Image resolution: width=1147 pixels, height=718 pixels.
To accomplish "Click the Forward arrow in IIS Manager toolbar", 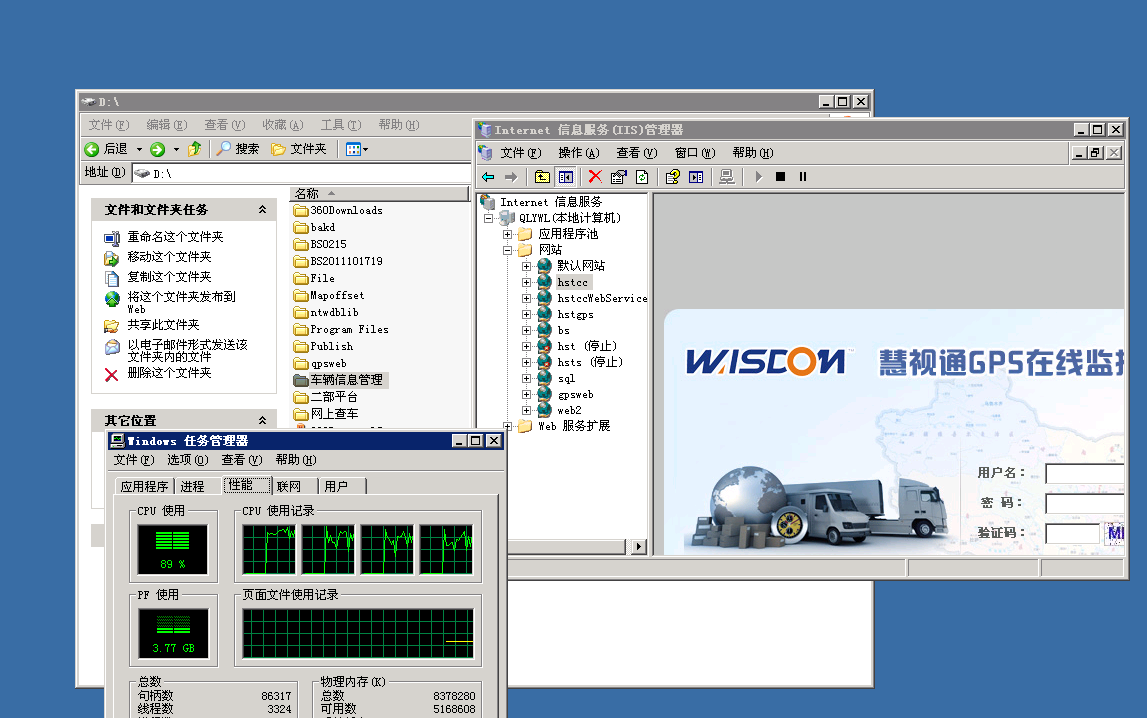I will (511, 177).
